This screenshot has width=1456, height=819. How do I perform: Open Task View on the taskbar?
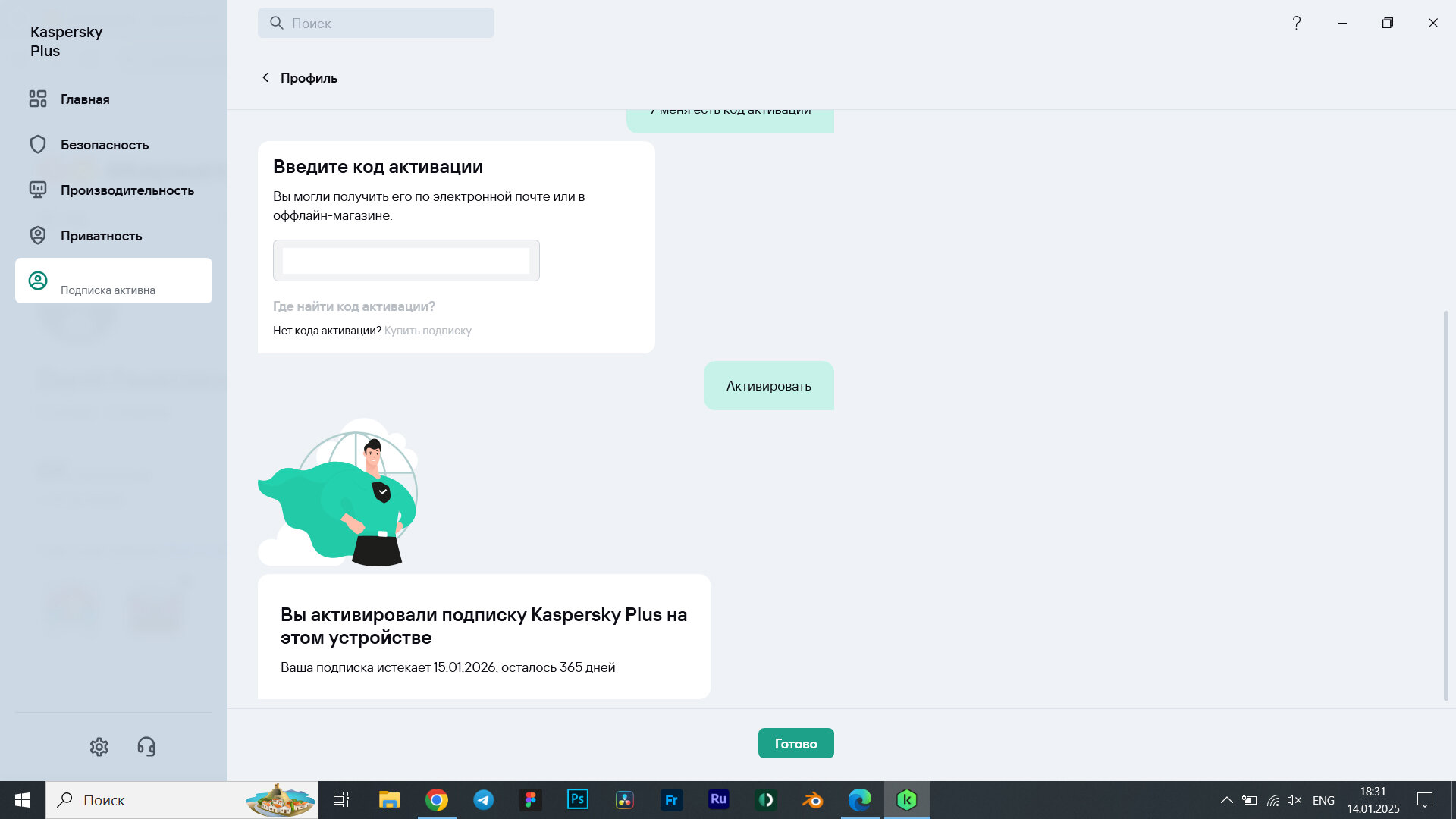click(x=341, y=800)
